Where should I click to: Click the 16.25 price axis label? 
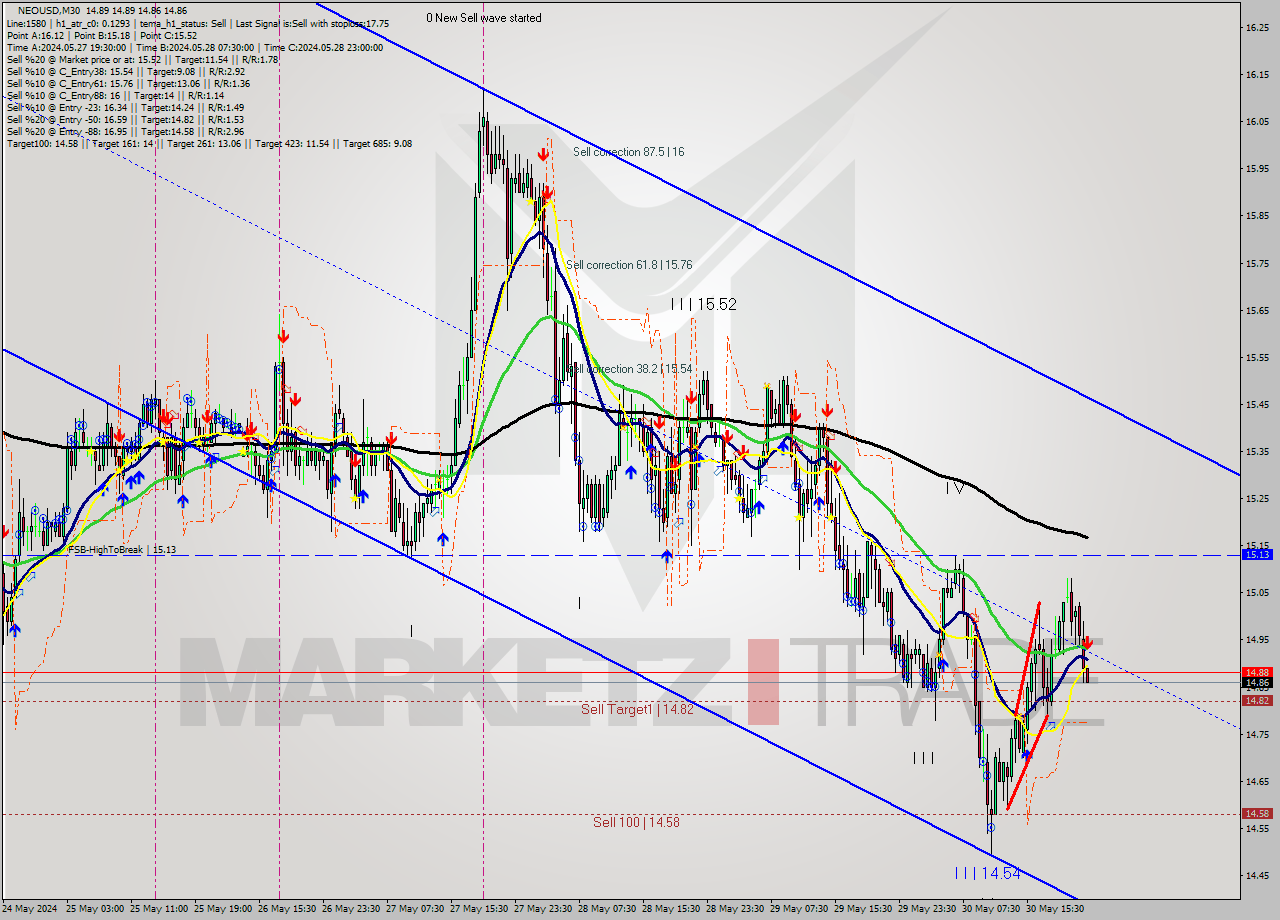coord(1256,27)
